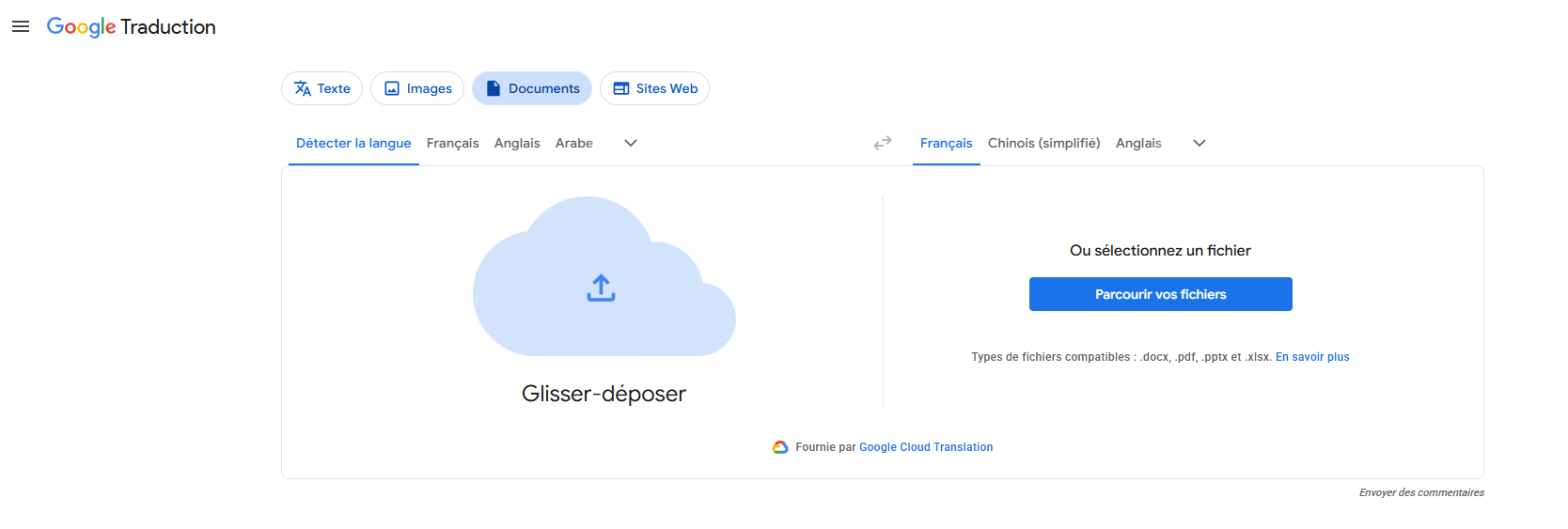Screen dimensions: 1568x529
Task: Select Anglais as target language
Action: (x=1138, y=143)
